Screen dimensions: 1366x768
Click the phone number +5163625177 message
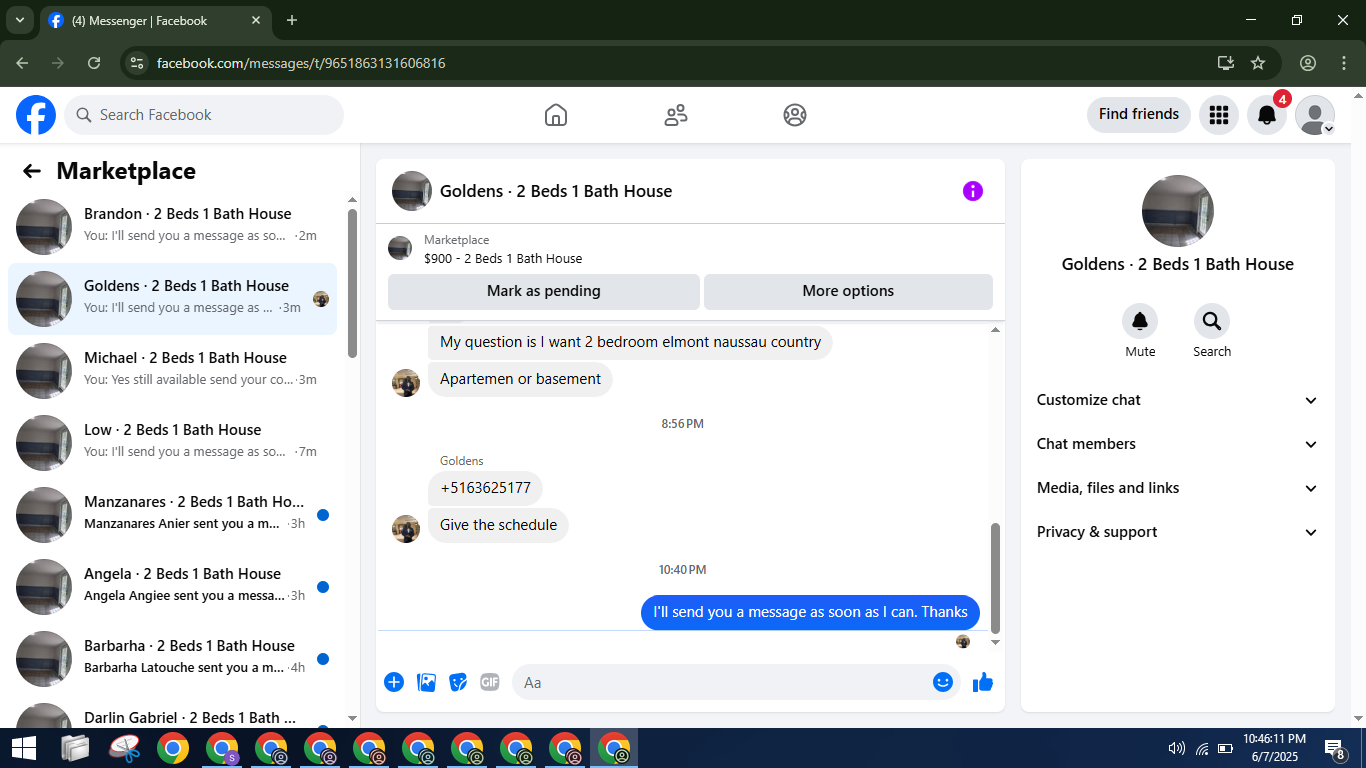click(486, 488)
